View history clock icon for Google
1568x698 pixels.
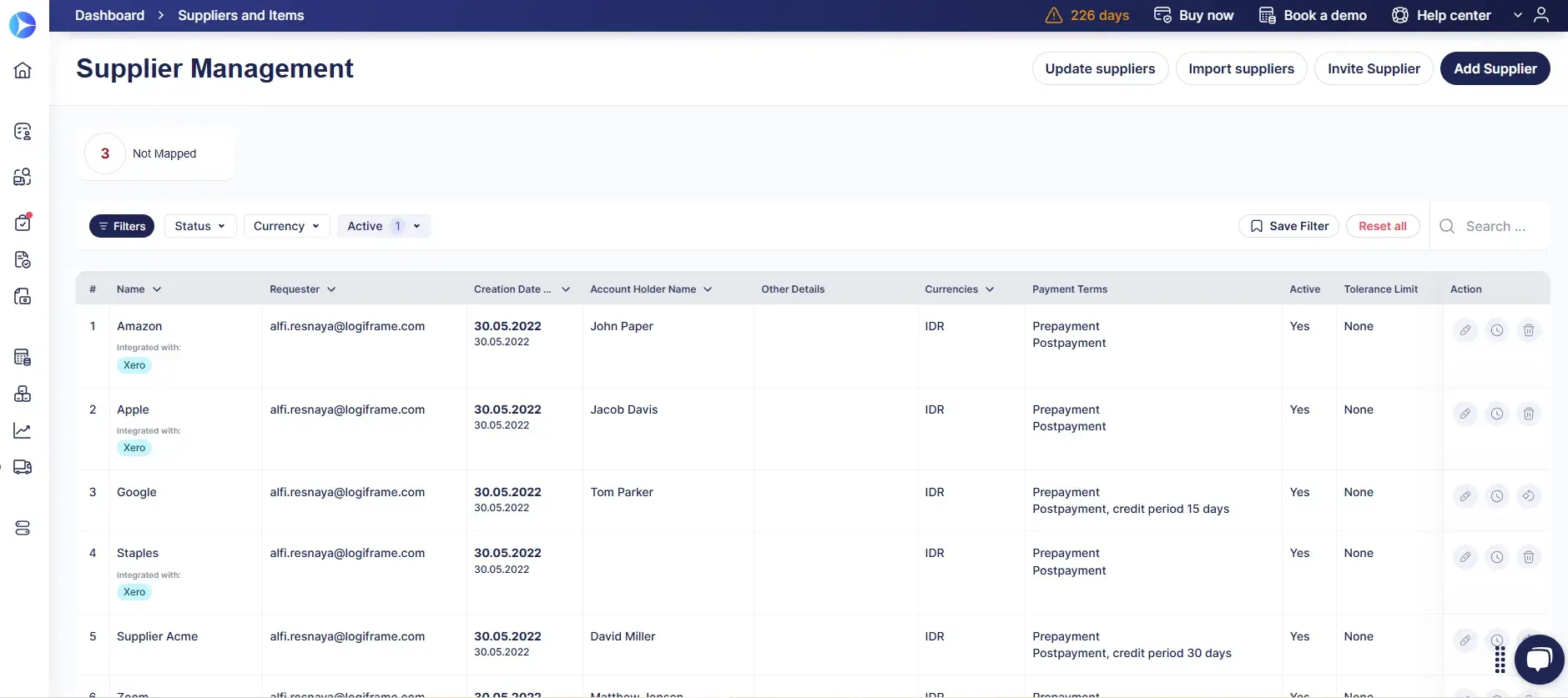1497,496
